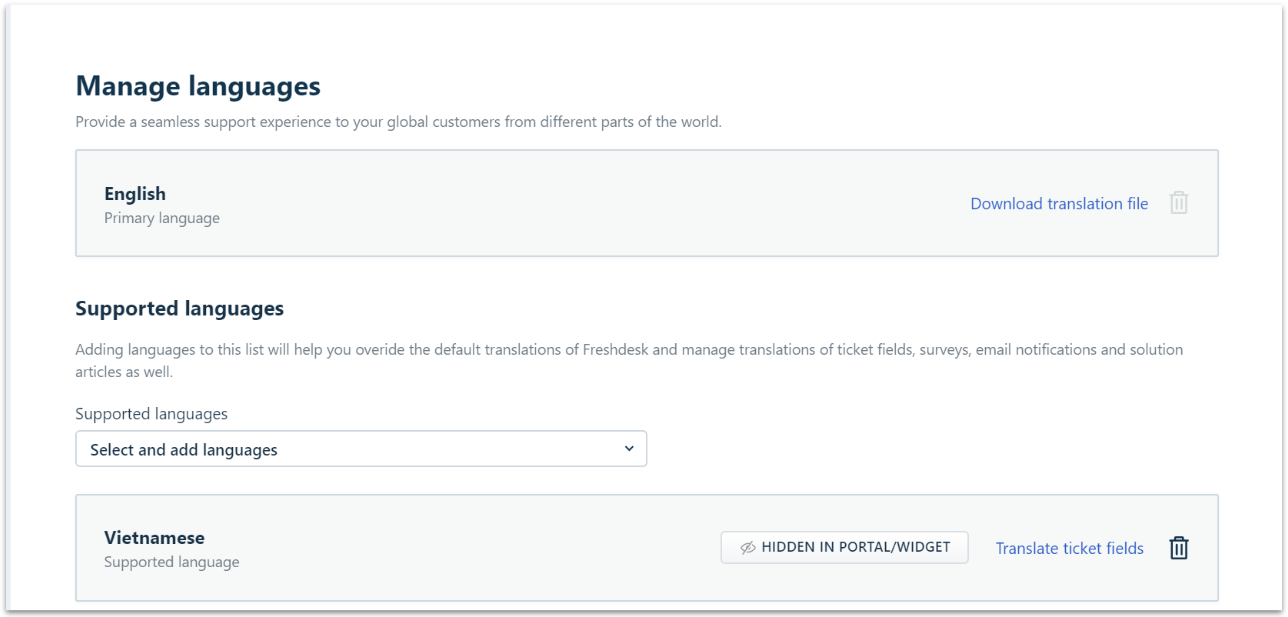Select the Vietnamese supported language card
1288x617 pixels.
pyautogui.click(x=400, y=547)
